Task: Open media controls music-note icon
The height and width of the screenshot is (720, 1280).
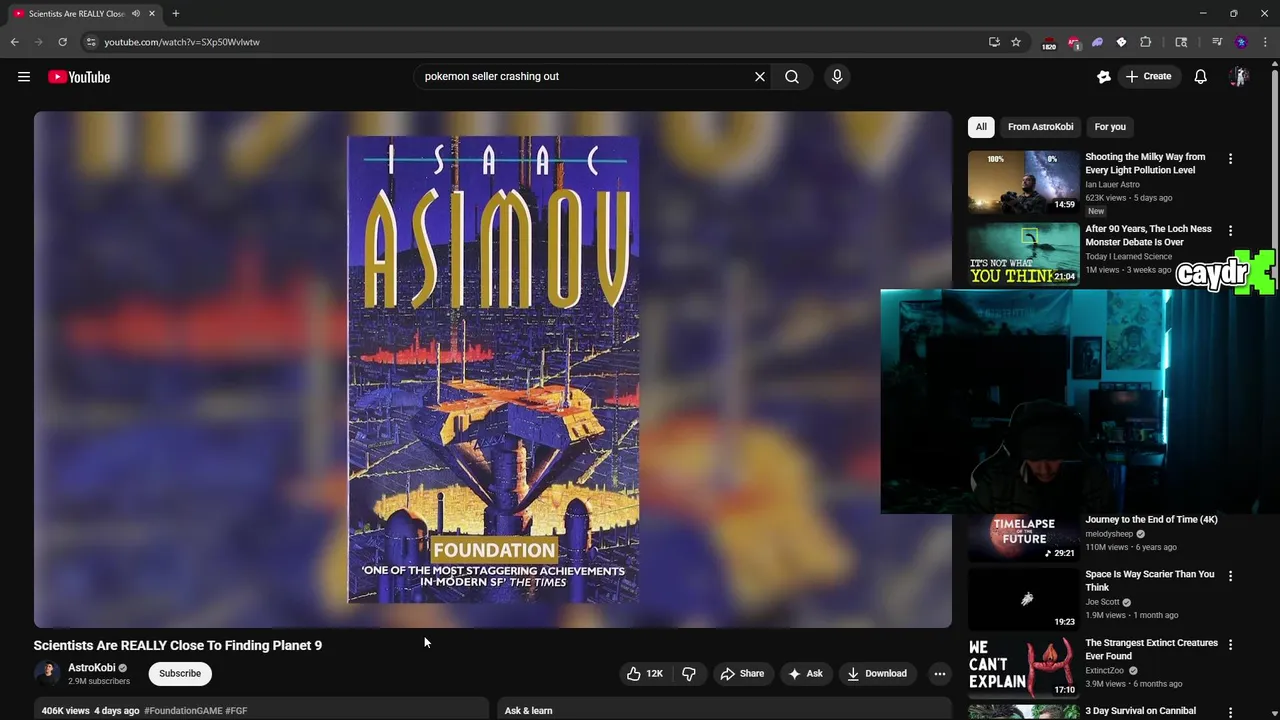Action: pos(1217,42)
